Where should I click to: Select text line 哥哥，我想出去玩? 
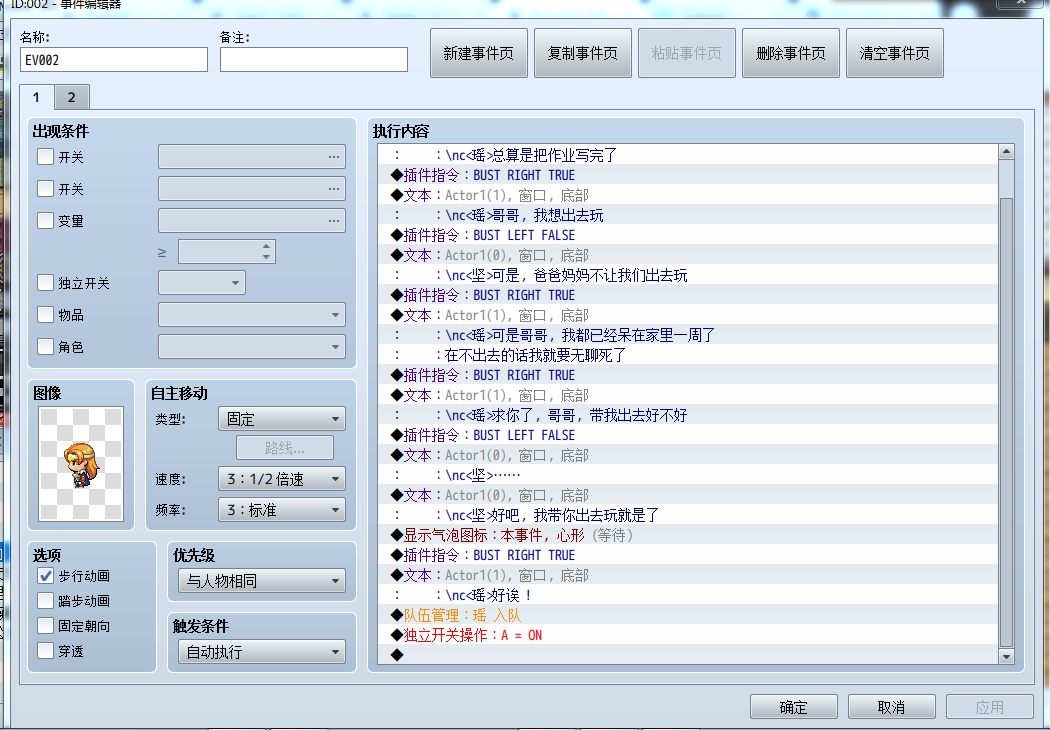[688, 215]
